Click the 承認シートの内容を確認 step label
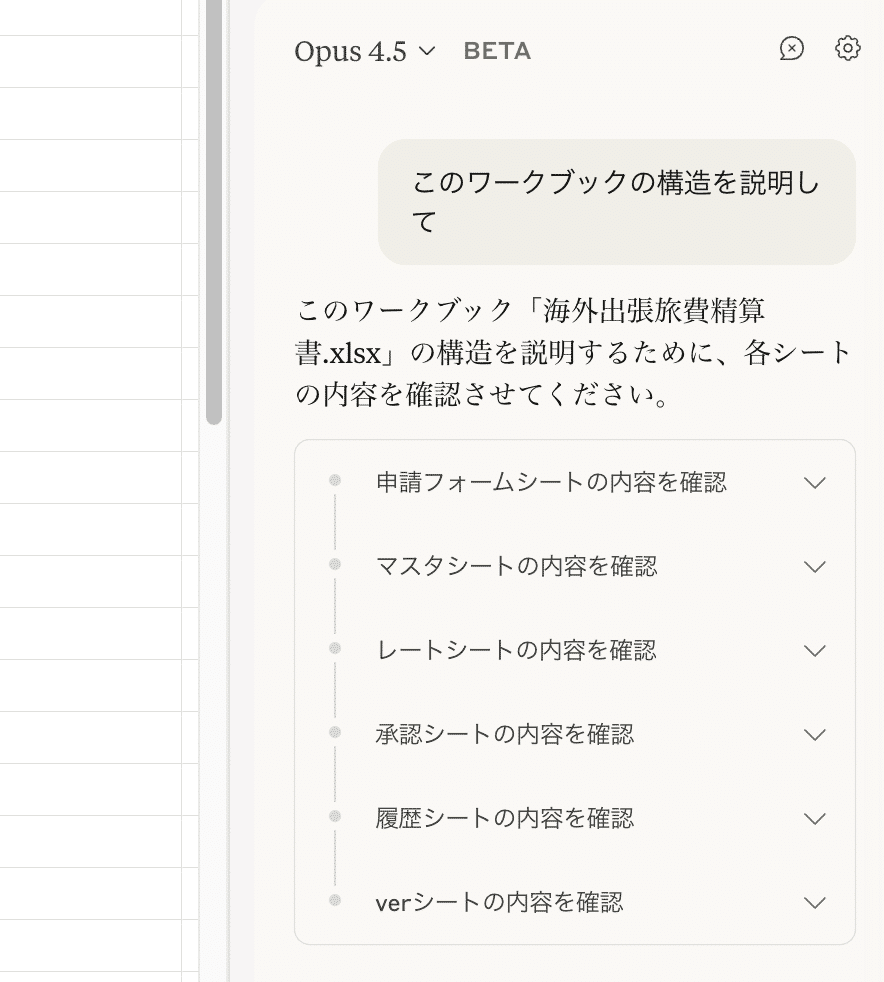 [x=505, y=735]
